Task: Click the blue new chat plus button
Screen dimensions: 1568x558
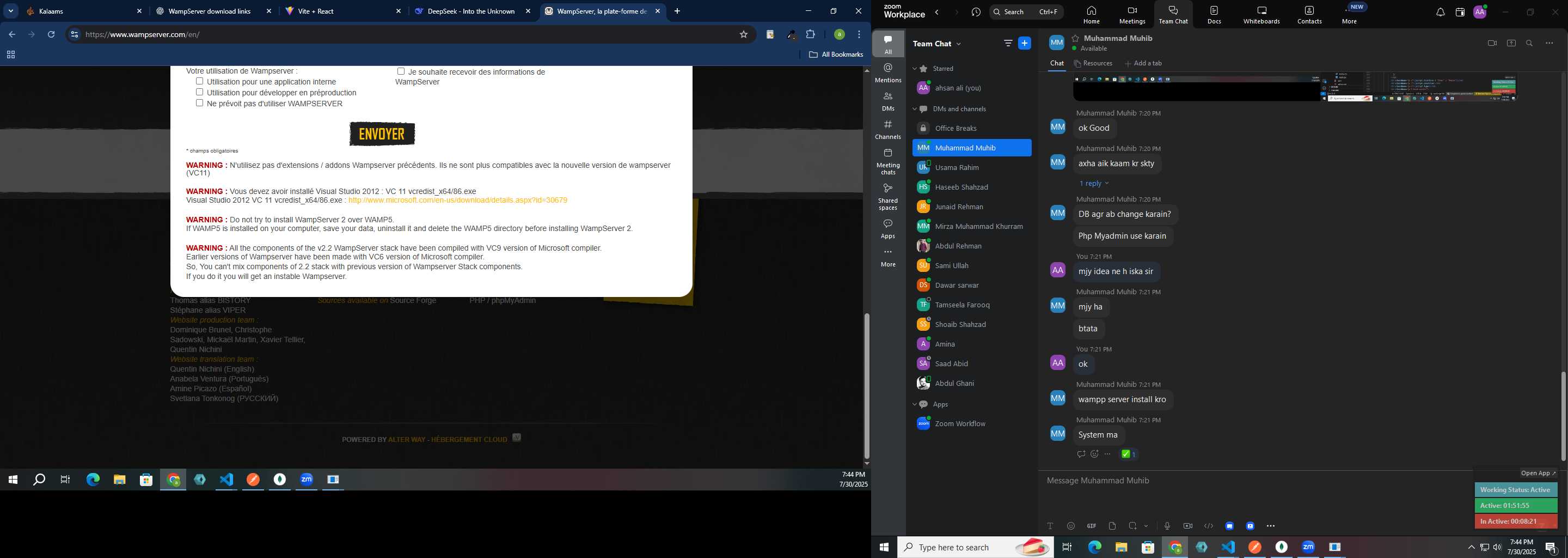Action: coord(1025,43)
